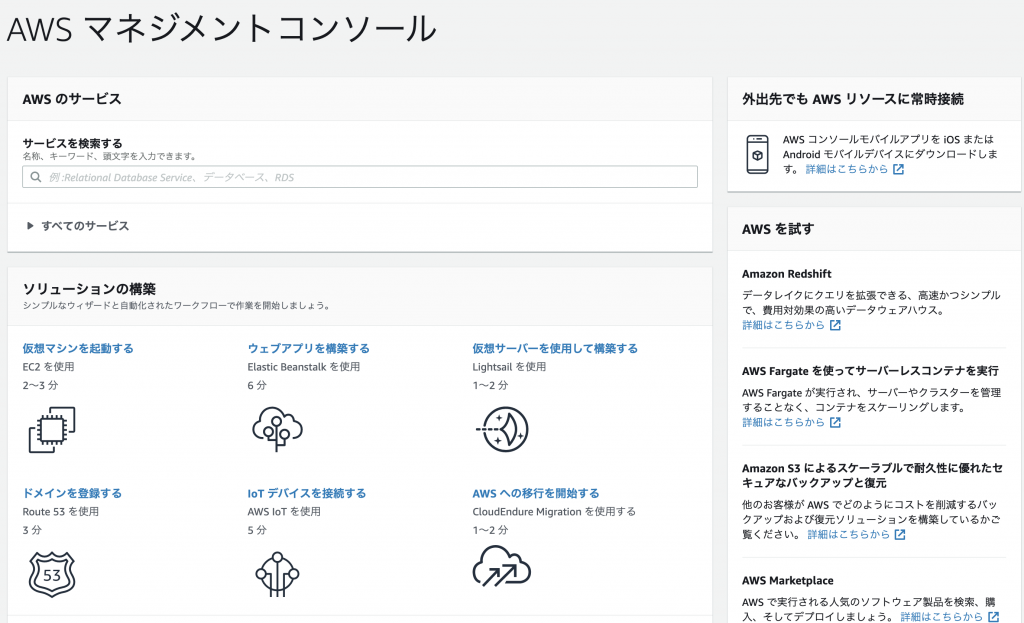1024x623 pixels.
Task: Click AWS Fargate サーバーレスコンテナ heading
Action: (x=870, y=371)
